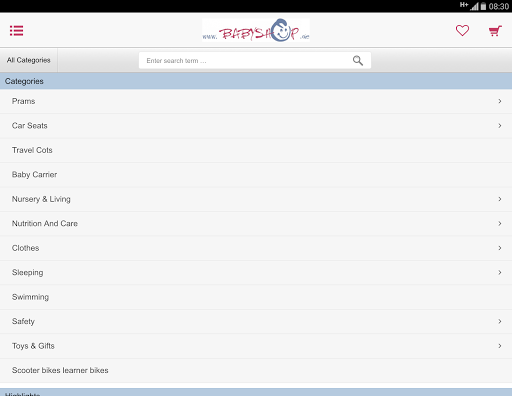Expand the Toys & Gifts chevron

(500, 346)
